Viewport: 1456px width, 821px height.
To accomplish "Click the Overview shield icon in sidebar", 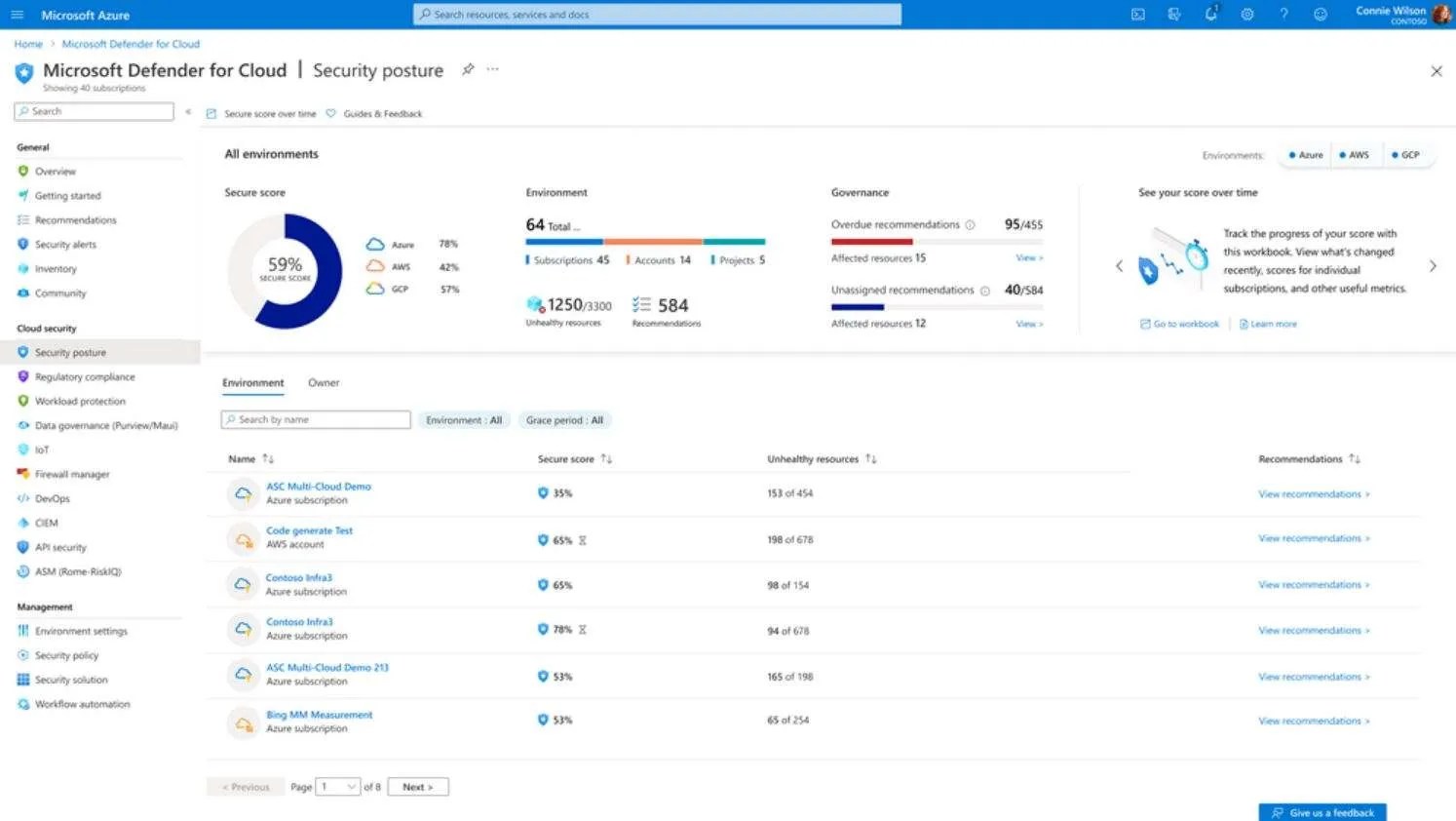I will tap(23, 172).
